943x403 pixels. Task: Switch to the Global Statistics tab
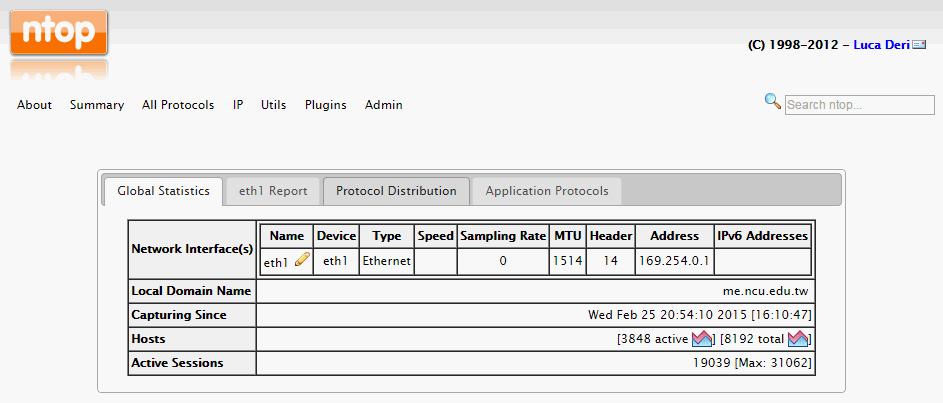[x=163, y=191]
